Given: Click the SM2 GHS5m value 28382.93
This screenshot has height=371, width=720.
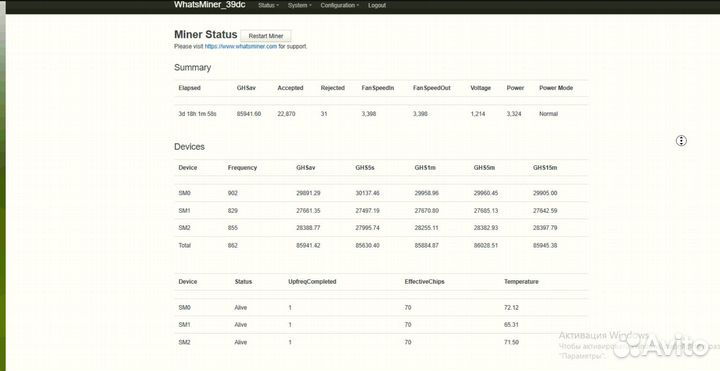Looking at the screenshot, I should tap(486, 228).
